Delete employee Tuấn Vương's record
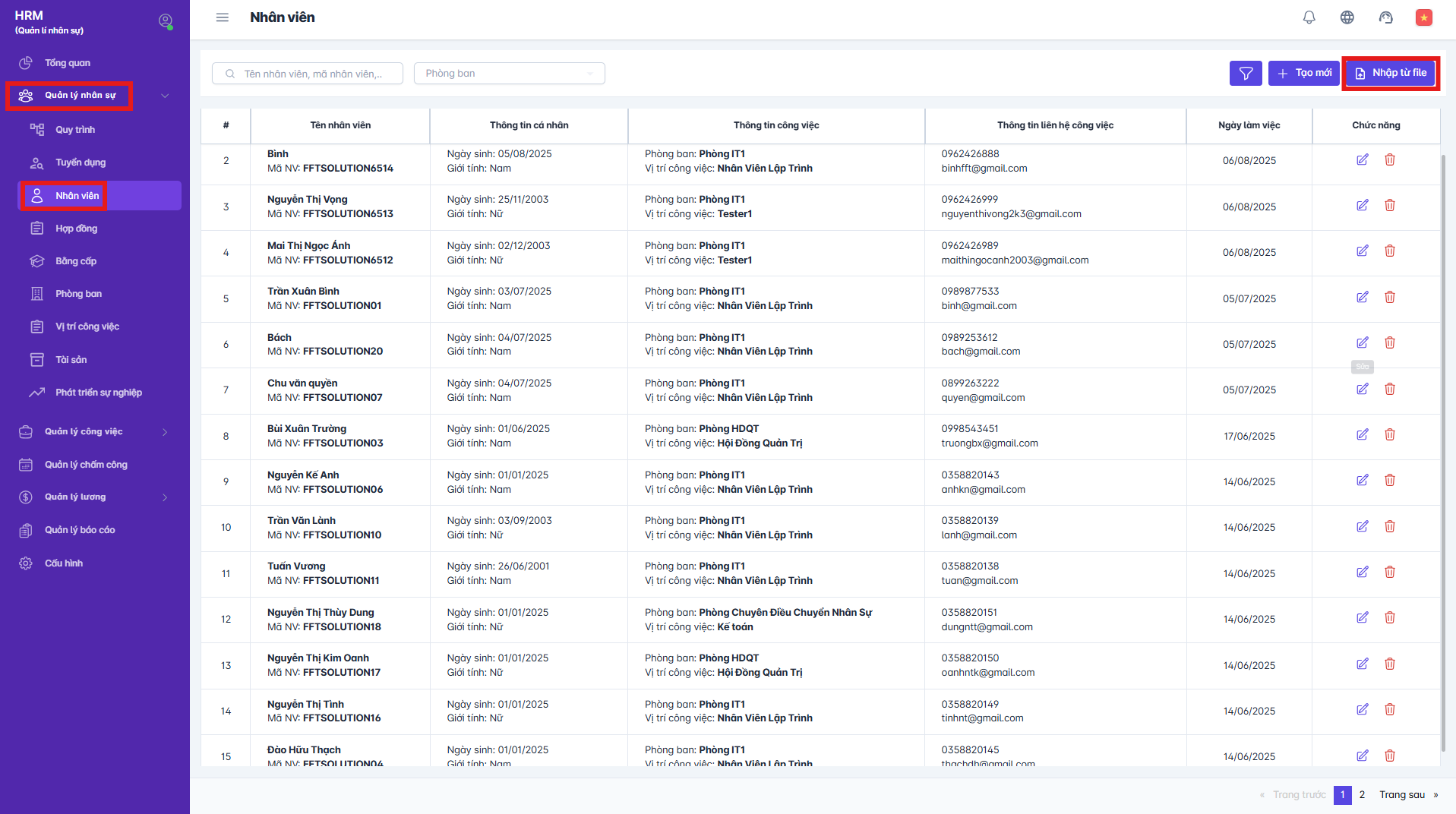The width and height of the screenshot is (1456, 814). (x=1389, y=573)
